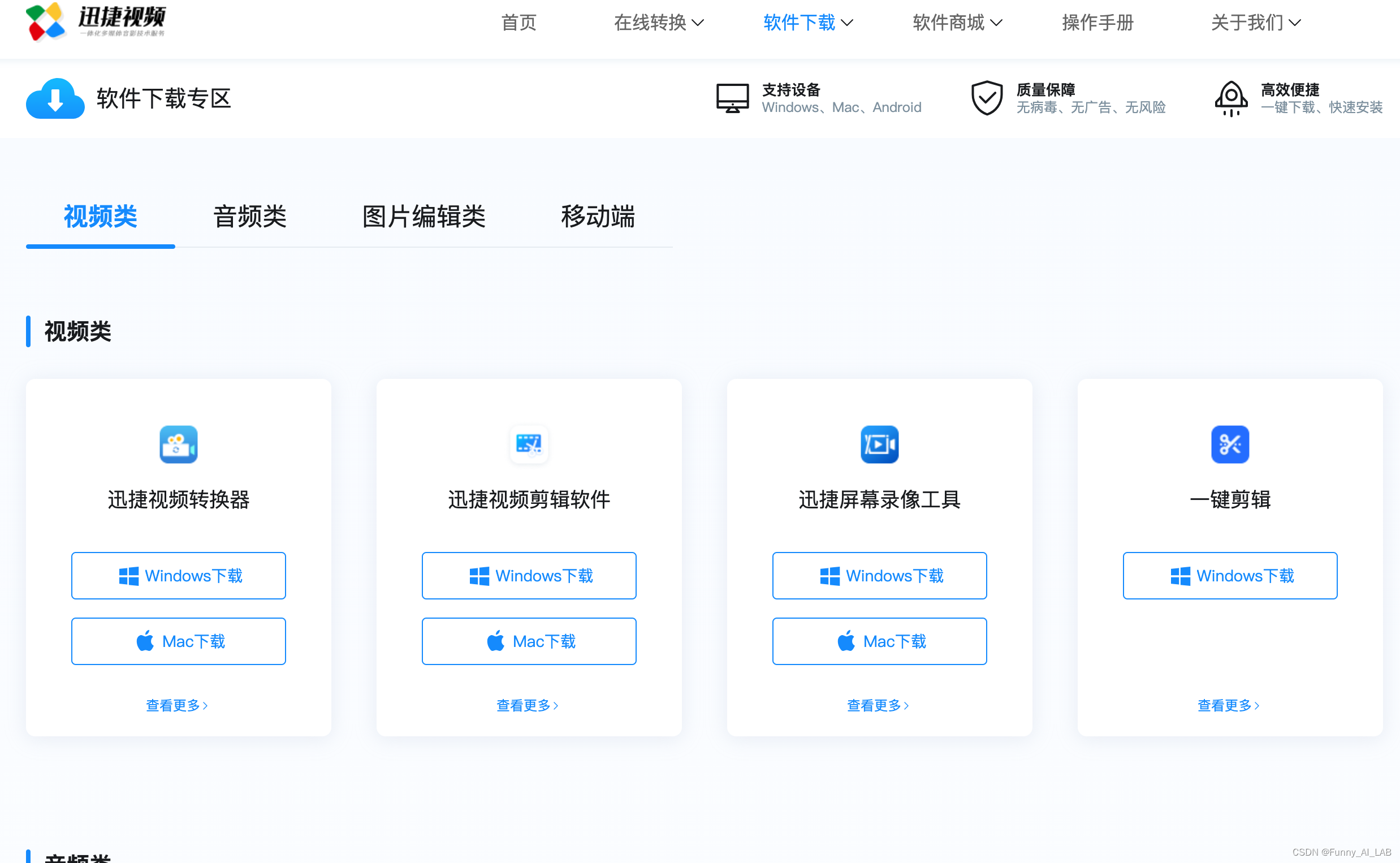
Task: Click the 迅捷视频 logo
Action: pos(96,21)
